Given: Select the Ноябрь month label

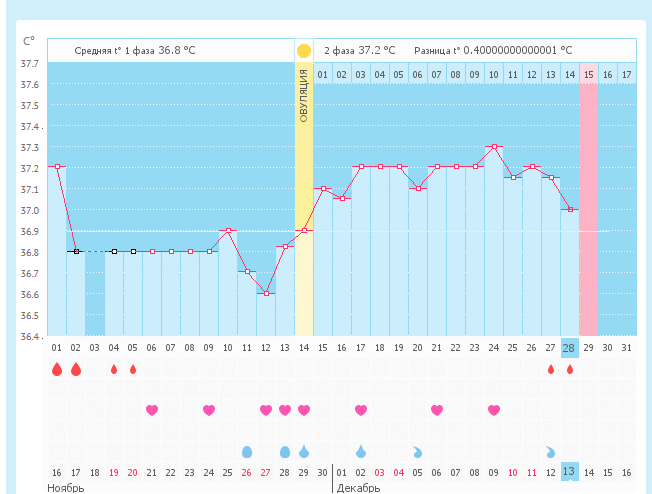Looking at the screenshot, I should point(66,488).
